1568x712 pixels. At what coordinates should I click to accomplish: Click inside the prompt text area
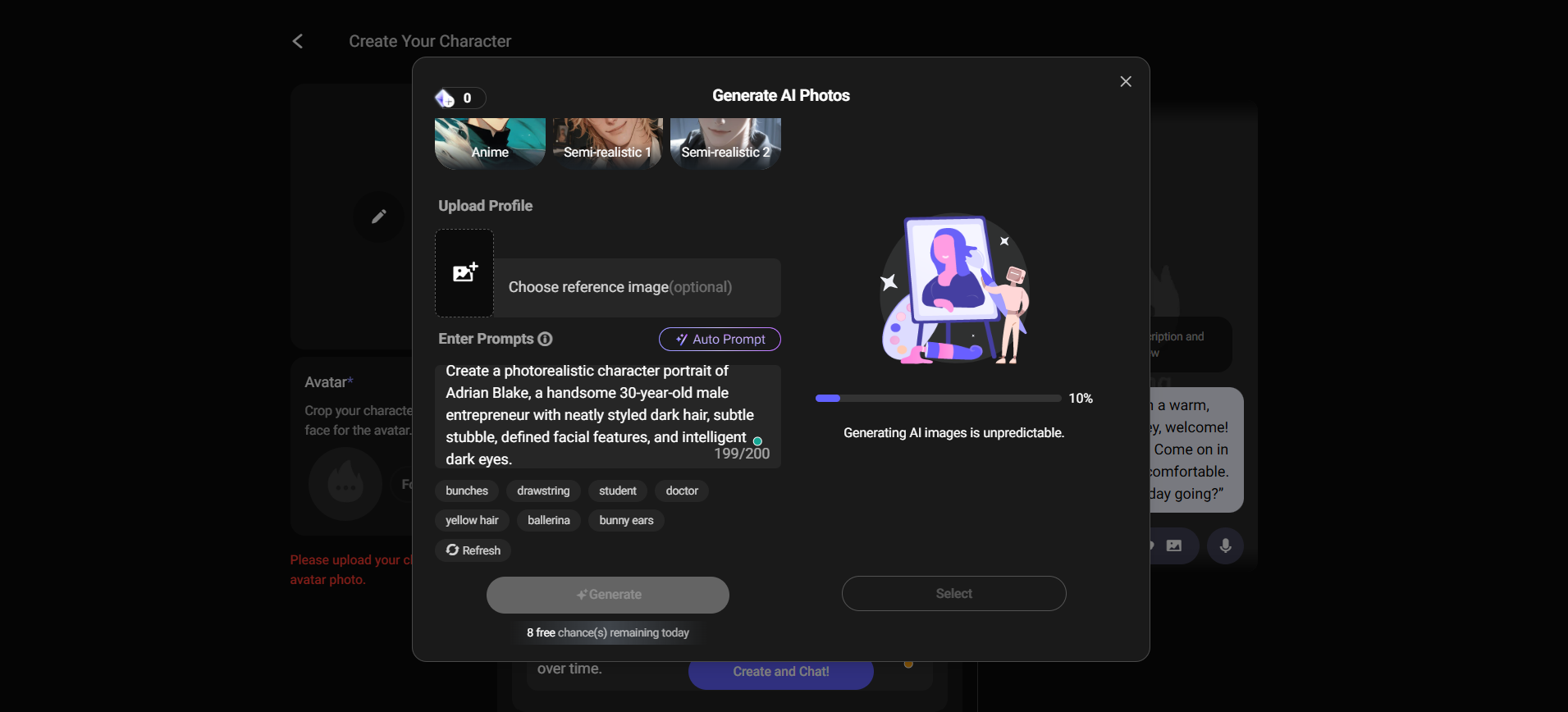(x=607, y=416)
